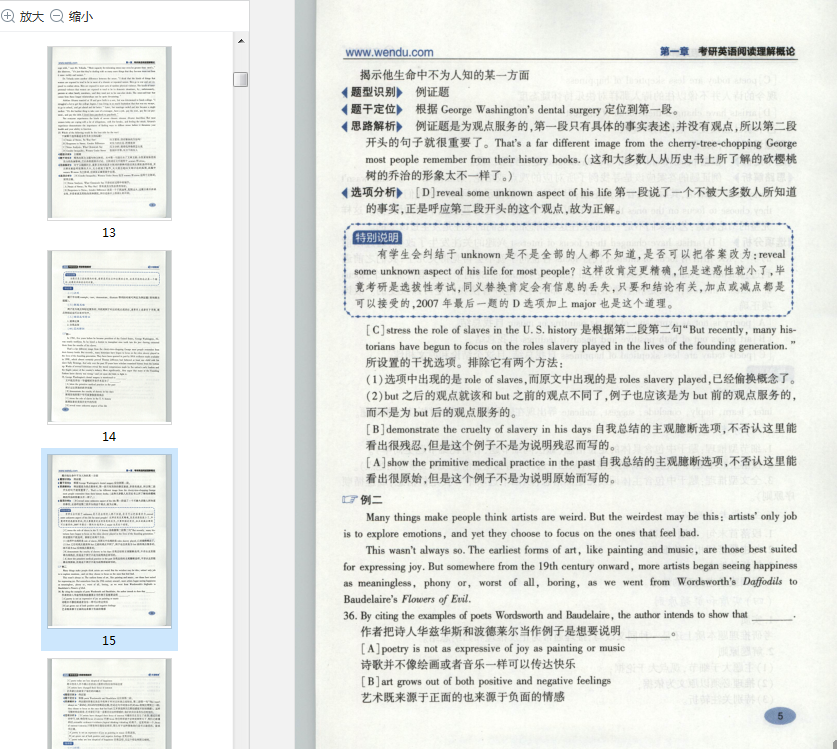
Task: Click the 思路解析 section label
Action: tap(373, 127)
